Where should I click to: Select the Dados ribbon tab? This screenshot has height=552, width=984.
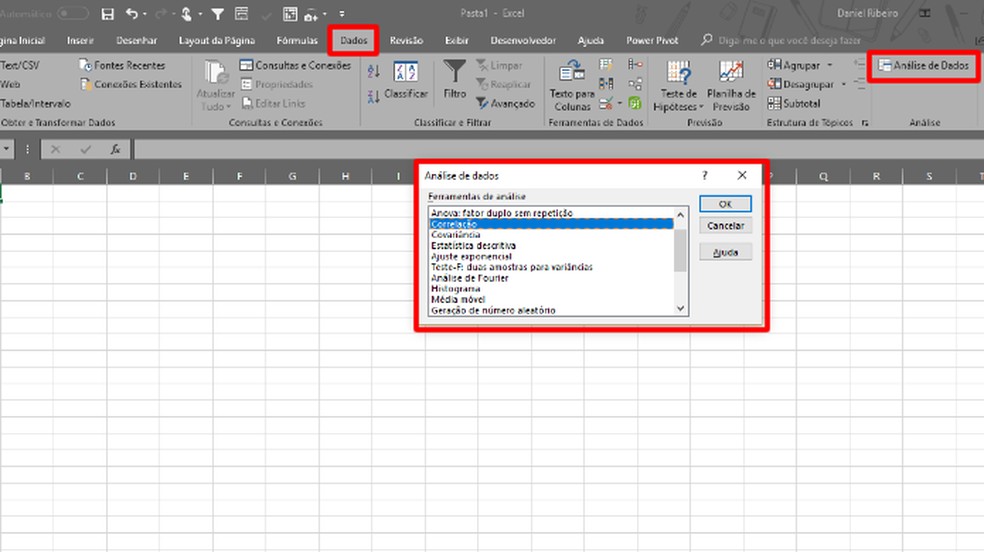click(353, 40)
